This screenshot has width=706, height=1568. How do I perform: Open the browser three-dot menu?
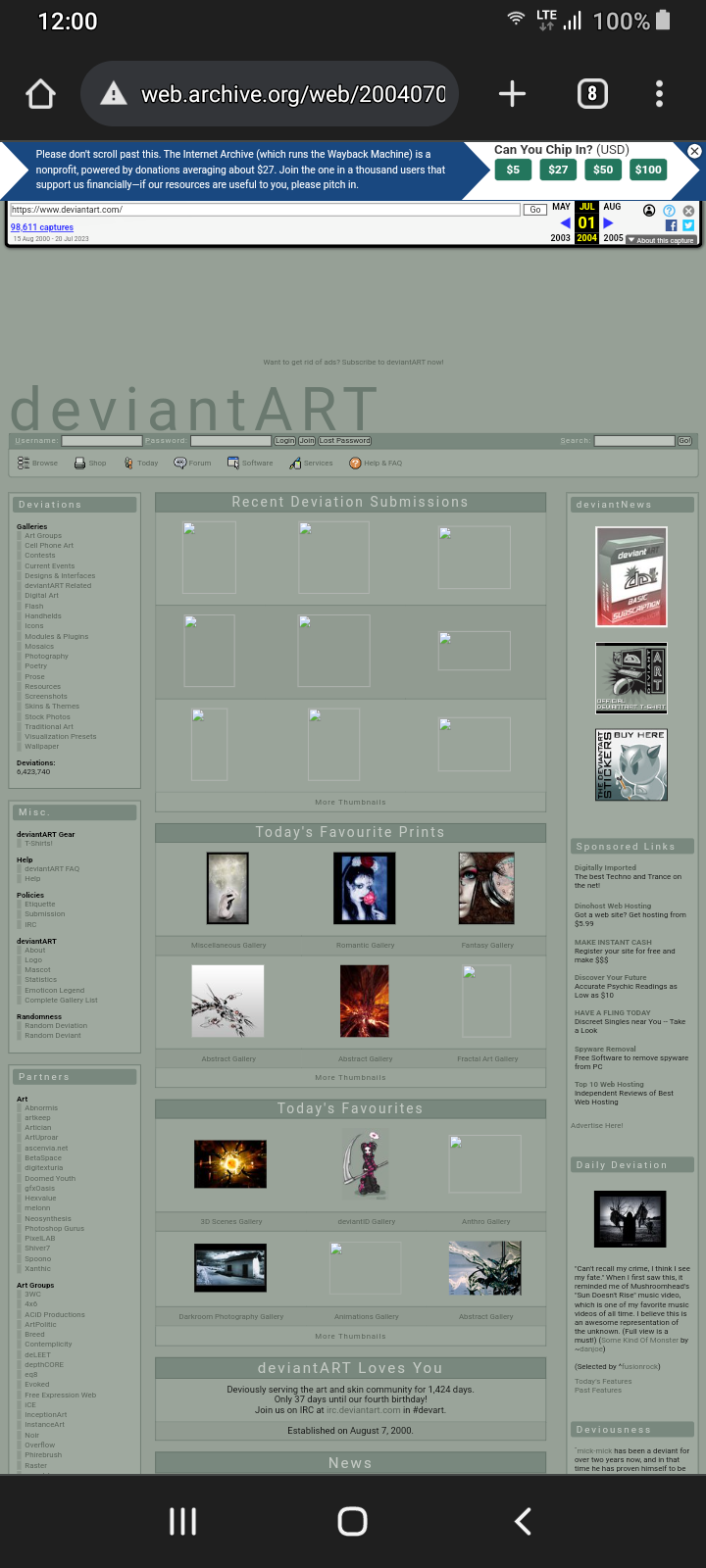[x=659, y=94]
